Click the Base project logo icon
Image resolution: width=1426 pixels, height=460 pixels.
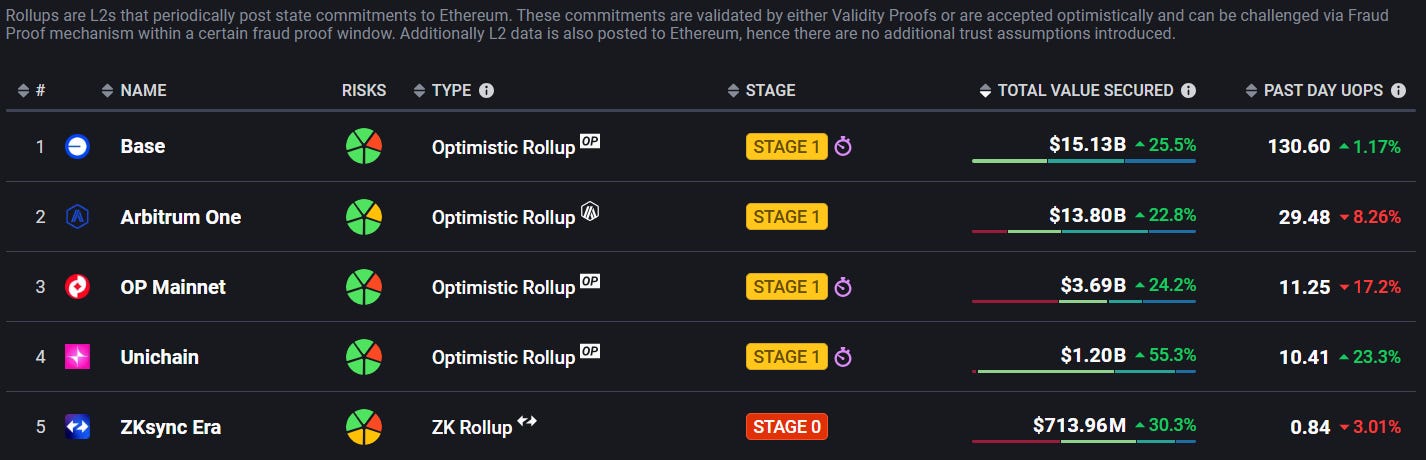pyautogui.click(x=77, y=147)
